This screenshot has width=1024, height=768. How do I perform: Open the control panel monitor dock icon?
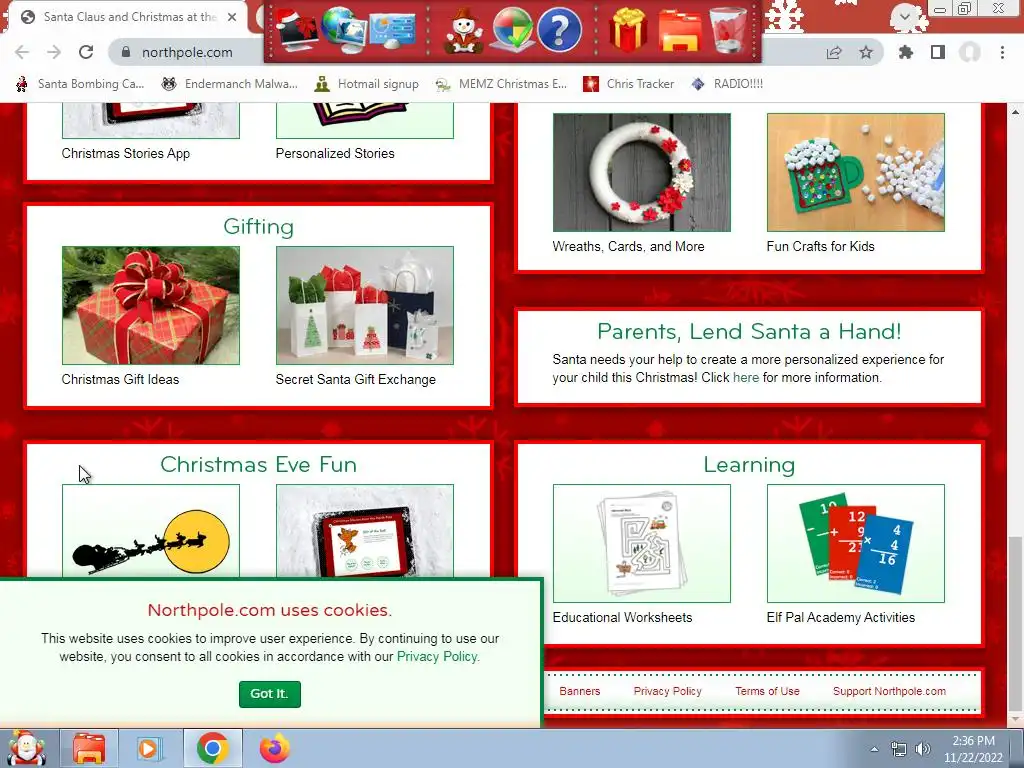tap(392, 30)
